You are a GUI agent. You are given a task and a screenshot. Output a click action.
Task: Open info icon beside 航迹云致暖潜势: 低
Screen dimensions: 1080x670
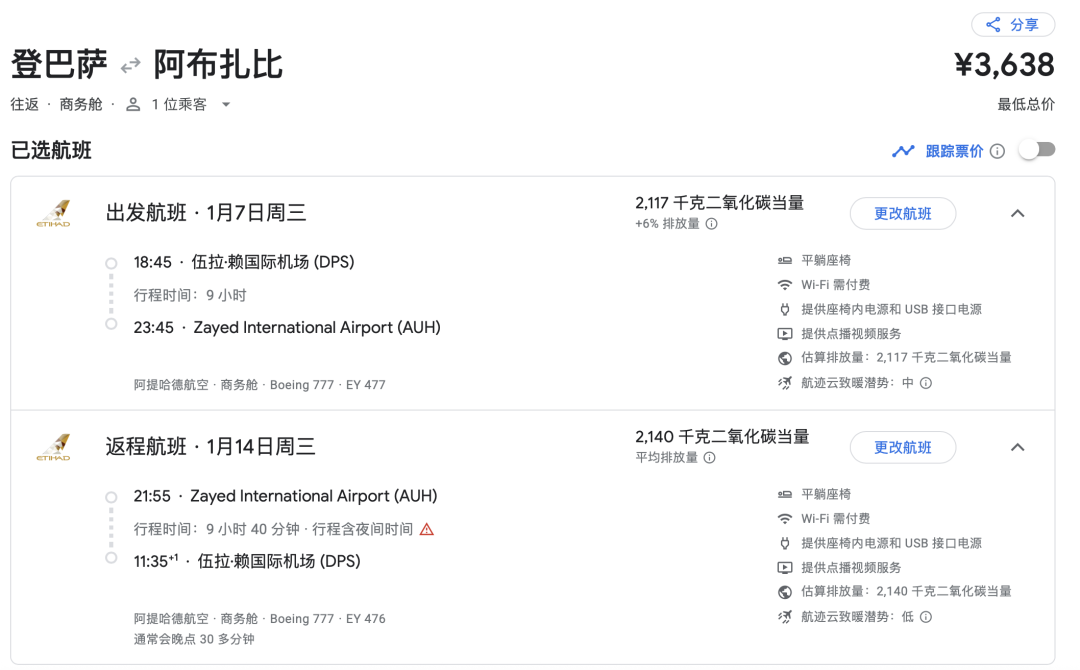point(926,617)
